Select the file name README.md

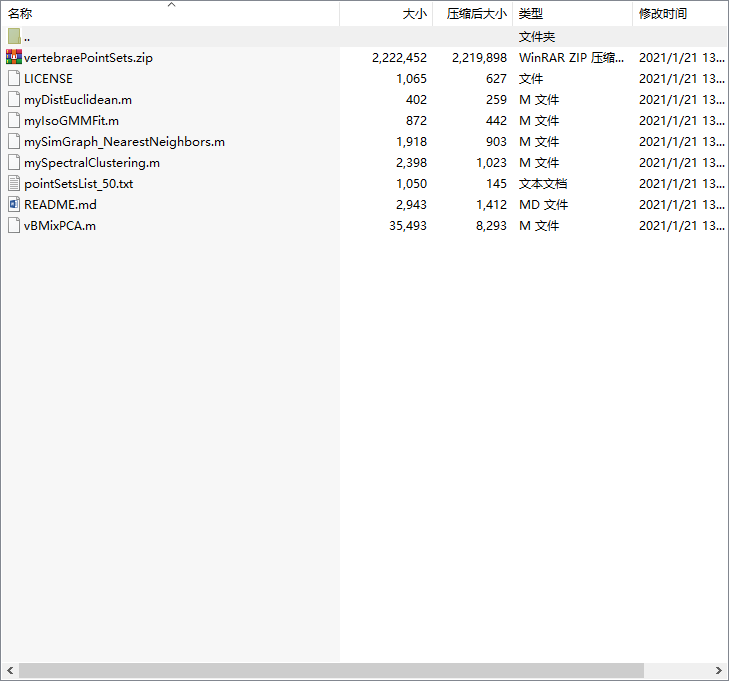click(x=60, y=205)
